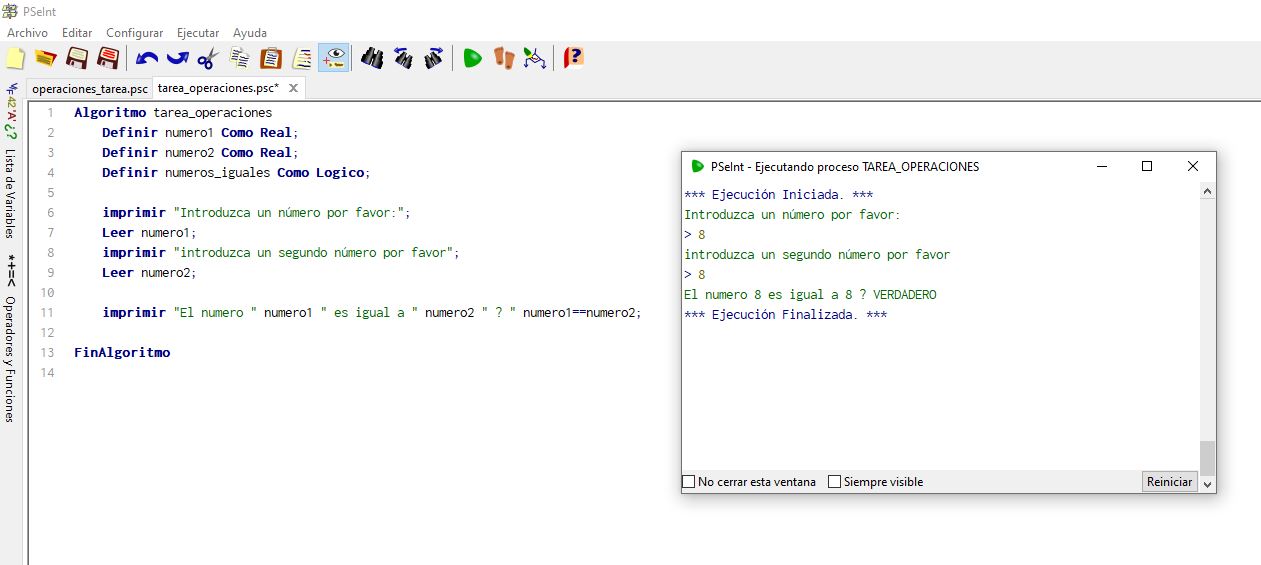Open Find with the binoculars icon
This screenshot has height=565, width=1261.
[372, 58]
